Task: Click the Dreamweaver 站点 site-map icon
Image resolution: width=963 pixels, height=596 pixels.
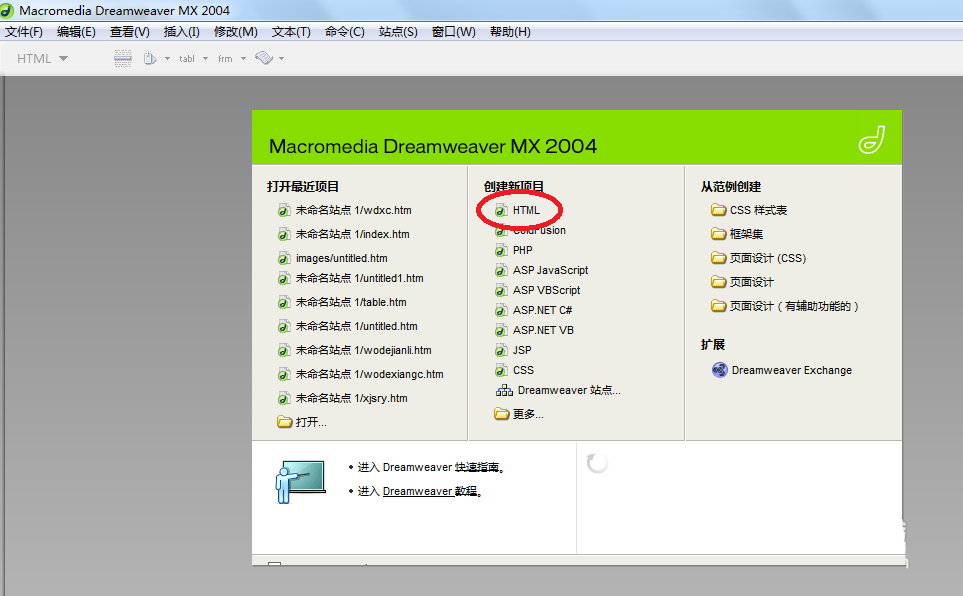Action: click(x=504, y=391)
